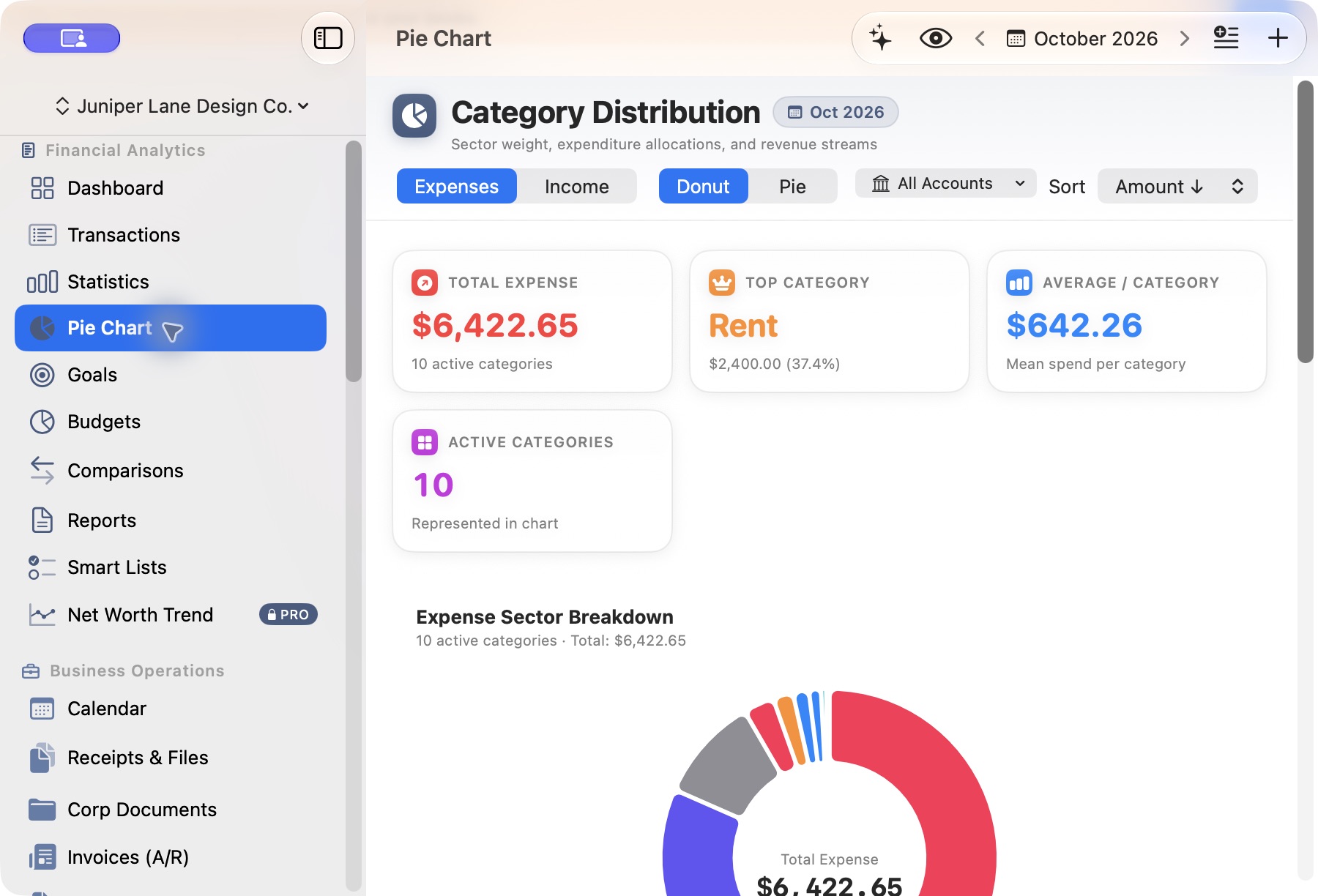Go to next month arrow
This screenshot has height=896, width=1318.
tap(1184, 38)
